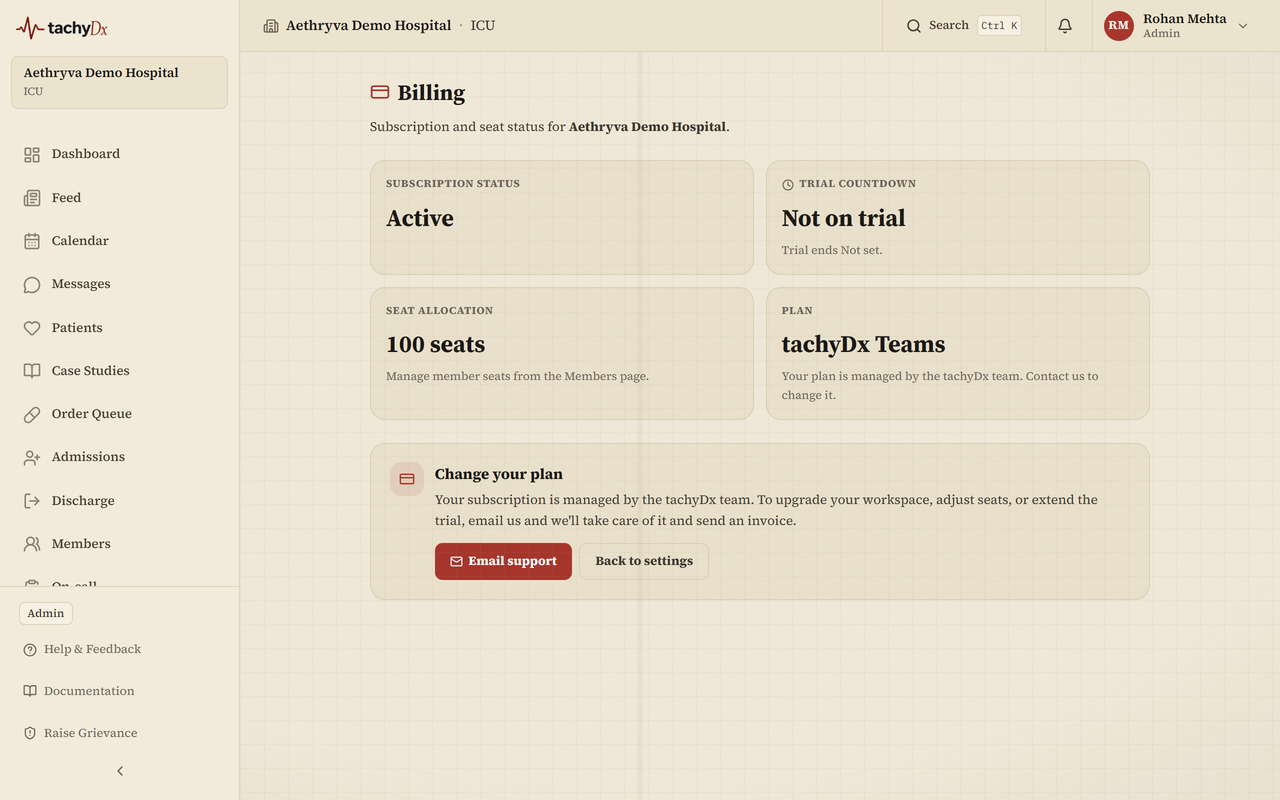Click the Raise Grievance shield icon
This screenshot has height=800, width=1280.
30,733
